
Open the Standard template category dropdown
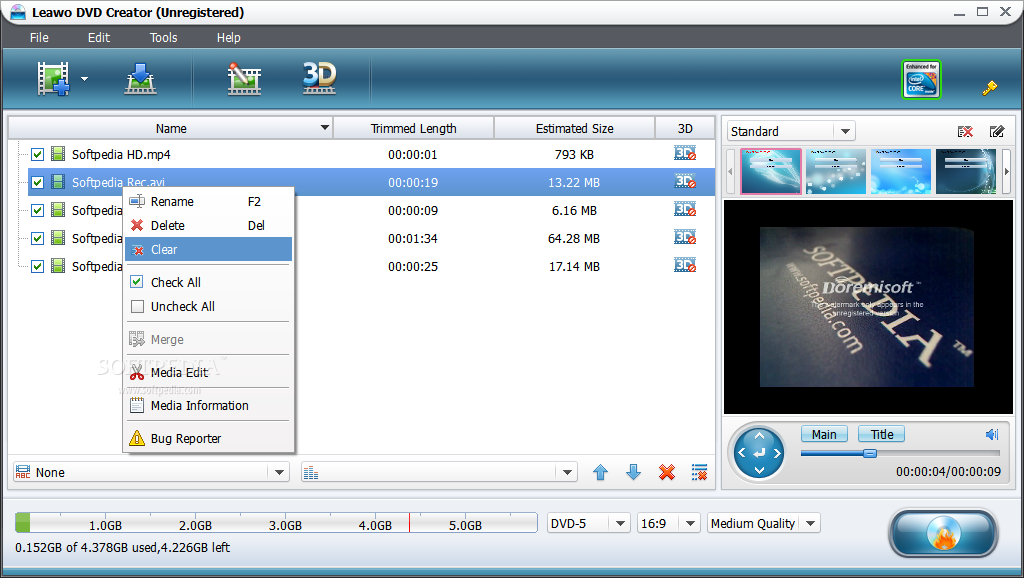[x=845, y=131]
